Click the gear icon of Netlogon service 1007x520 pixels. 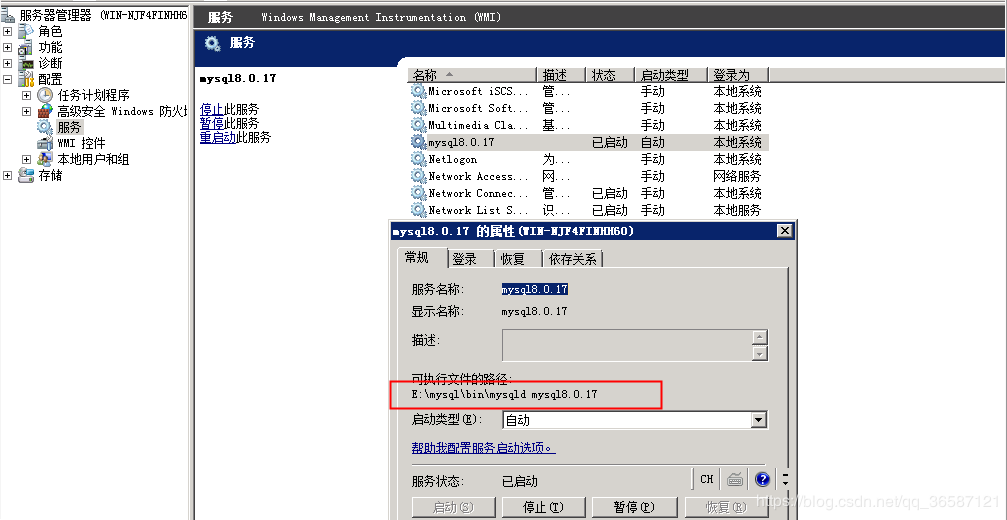tap(419, 159)
